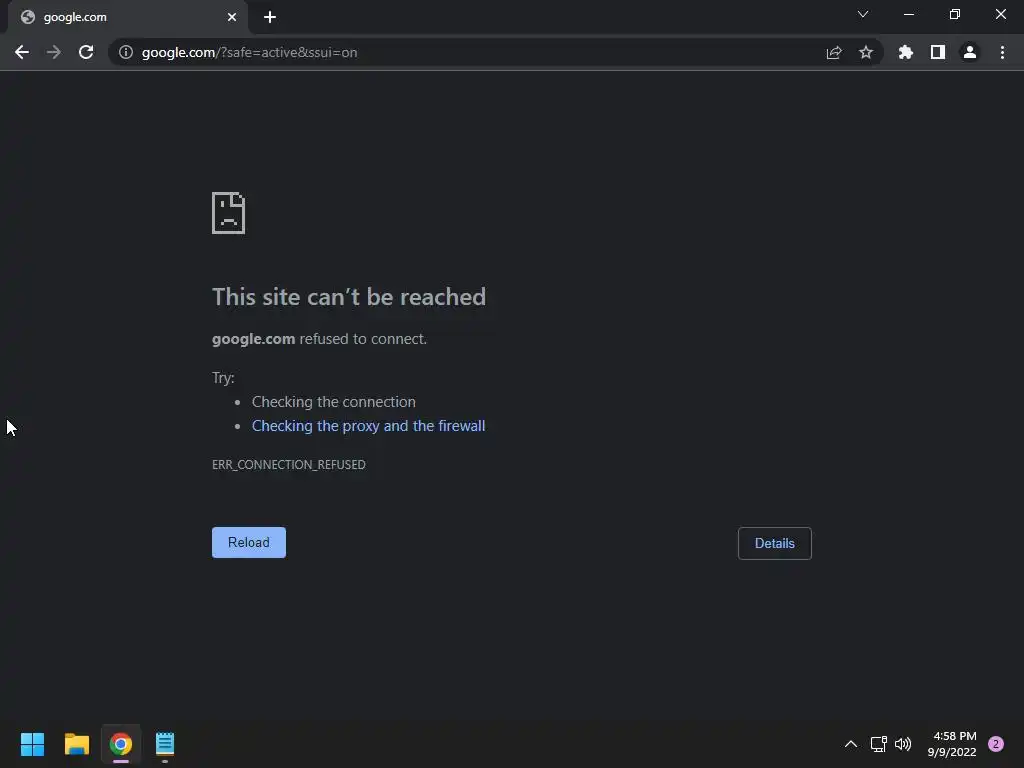Open the Windows Start menu
Image resolution: width=1024 pixels, height=768 pixels.
pyautogui.click(x=32, y=744)
